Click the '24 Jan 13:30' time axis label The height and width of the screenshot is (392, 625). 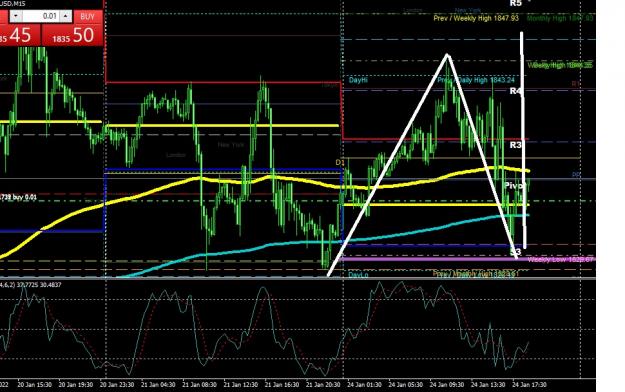click(x=488, y=385)
